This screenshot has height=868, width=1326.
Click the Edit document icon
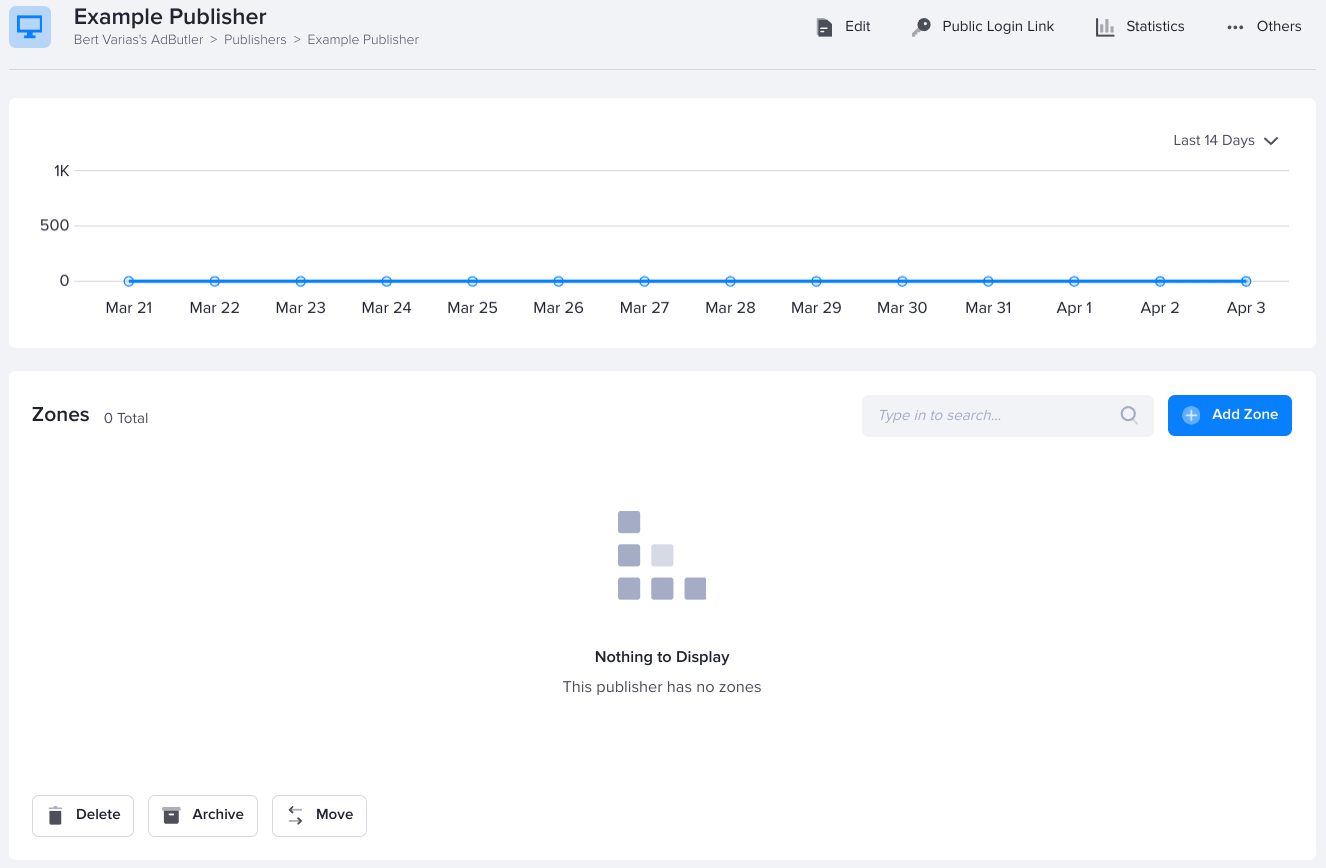[x=824, y=27]
